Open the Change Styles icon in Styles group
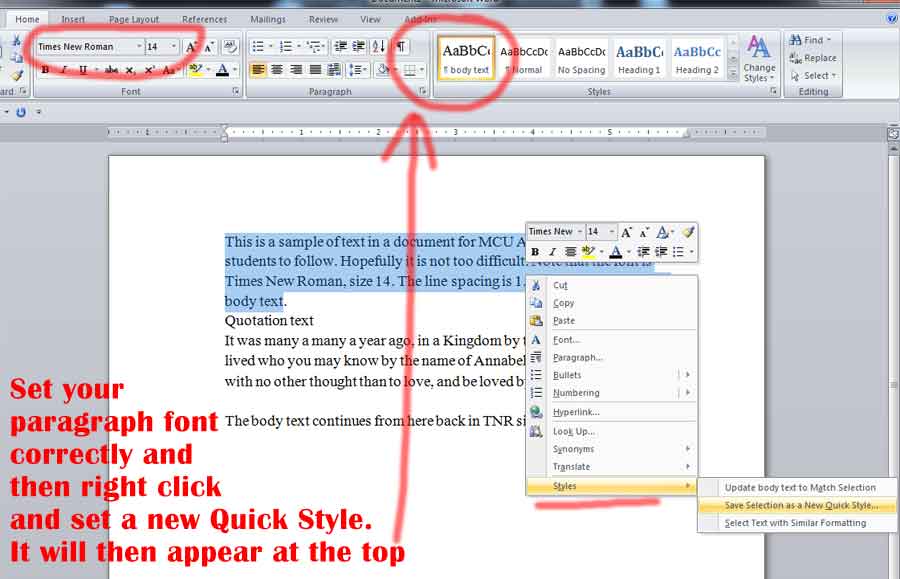This screenshot has width=900, height=579. (758, 60)
